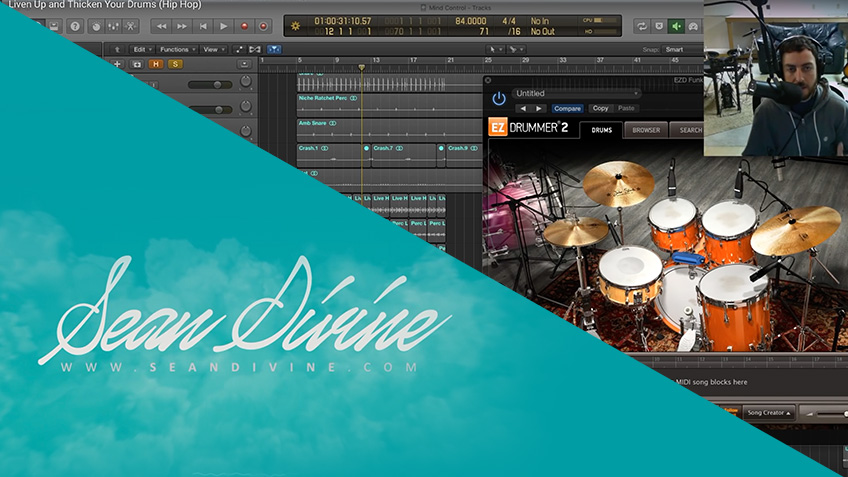Click the Fast Forward transport button
The width and height of the screenshot is (848, 477).
182,26
